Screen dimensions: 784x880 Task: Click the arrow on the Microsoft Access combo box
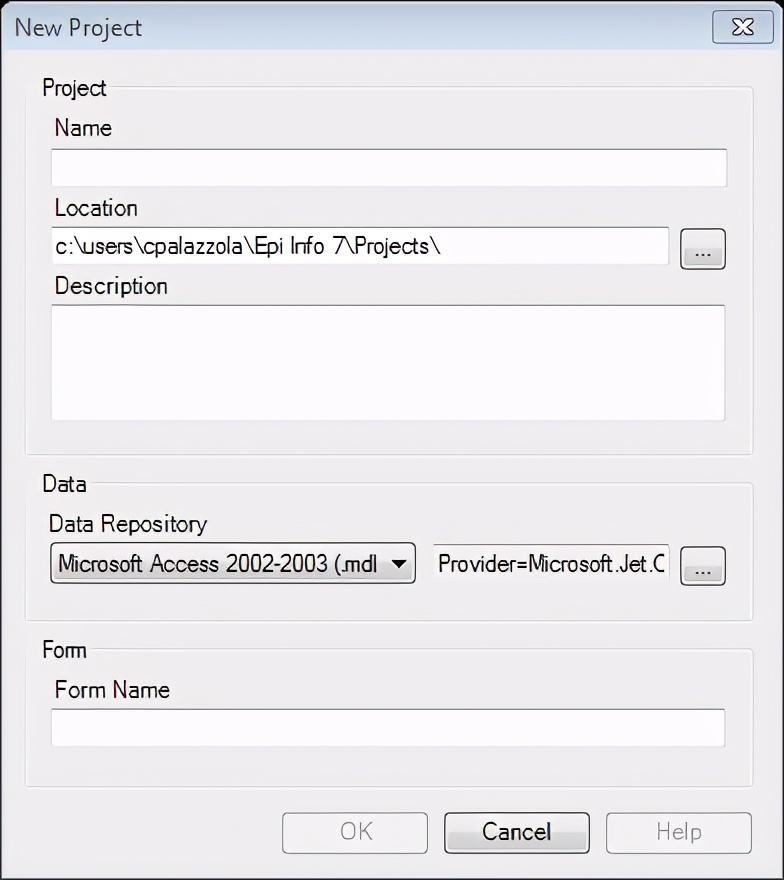(398, 564)
